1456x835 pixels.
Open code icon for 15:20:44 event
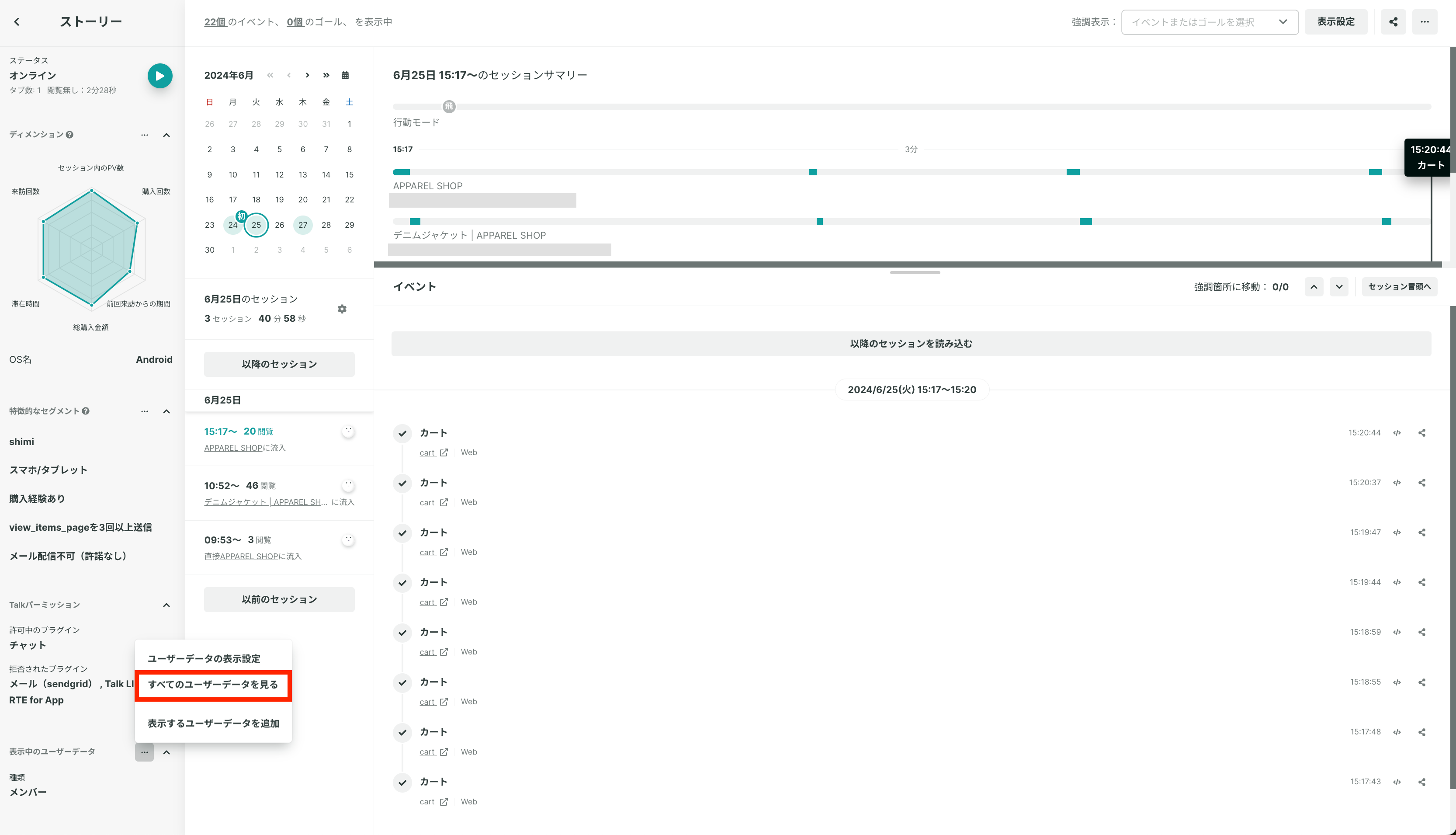click(1397, 433)
